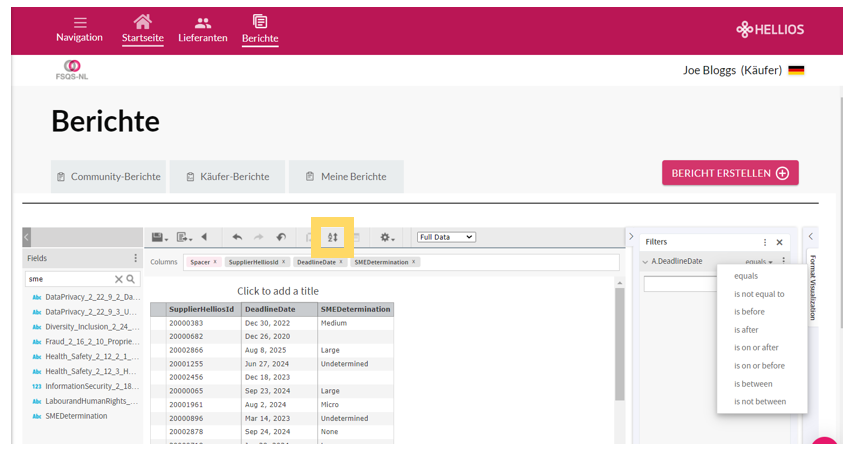
Task: Select the Diversity_Inclusion_2_24 field
Action: 92,327
